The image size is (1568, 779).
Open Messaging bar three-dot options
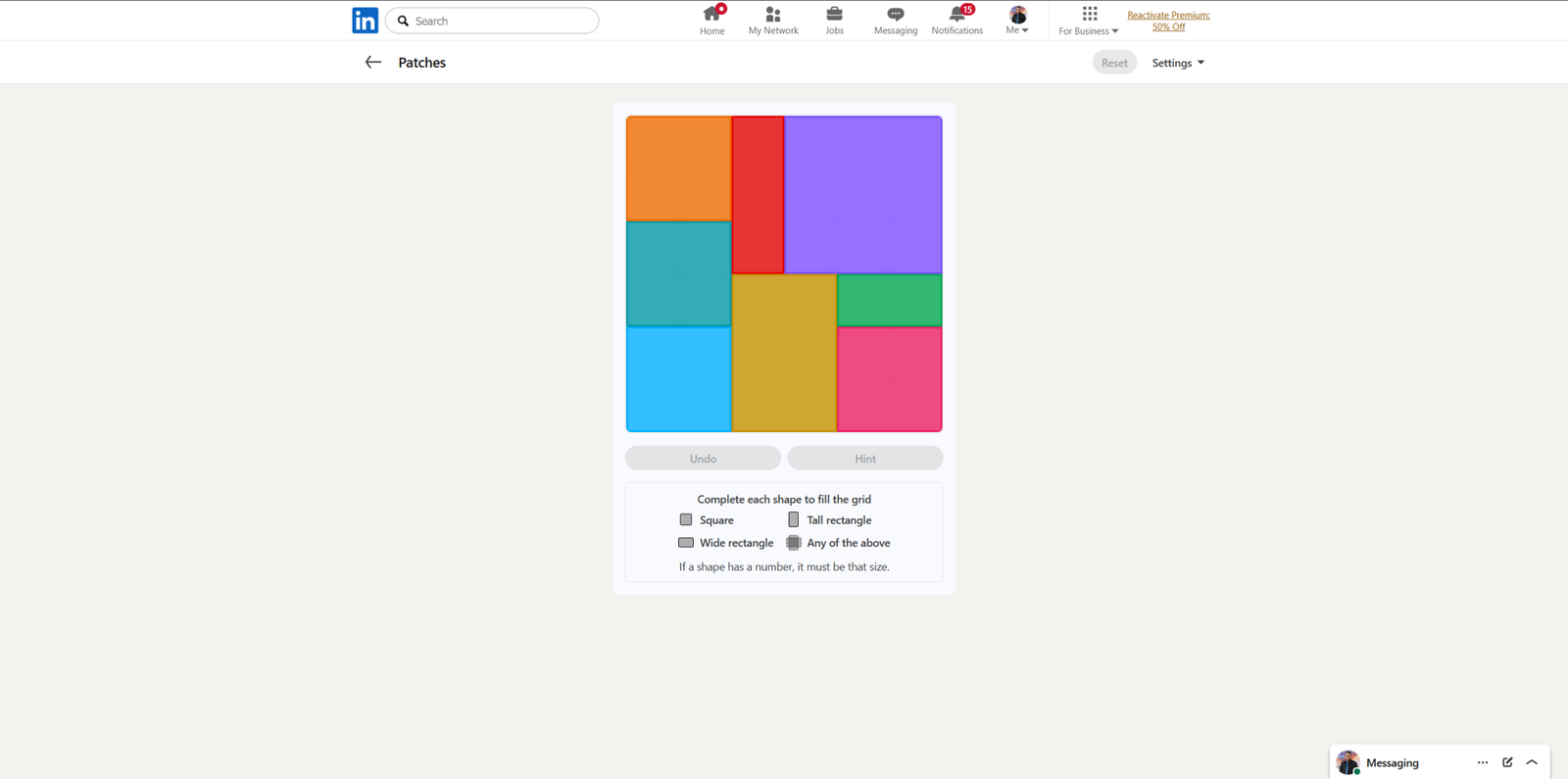click(1482, 762)
